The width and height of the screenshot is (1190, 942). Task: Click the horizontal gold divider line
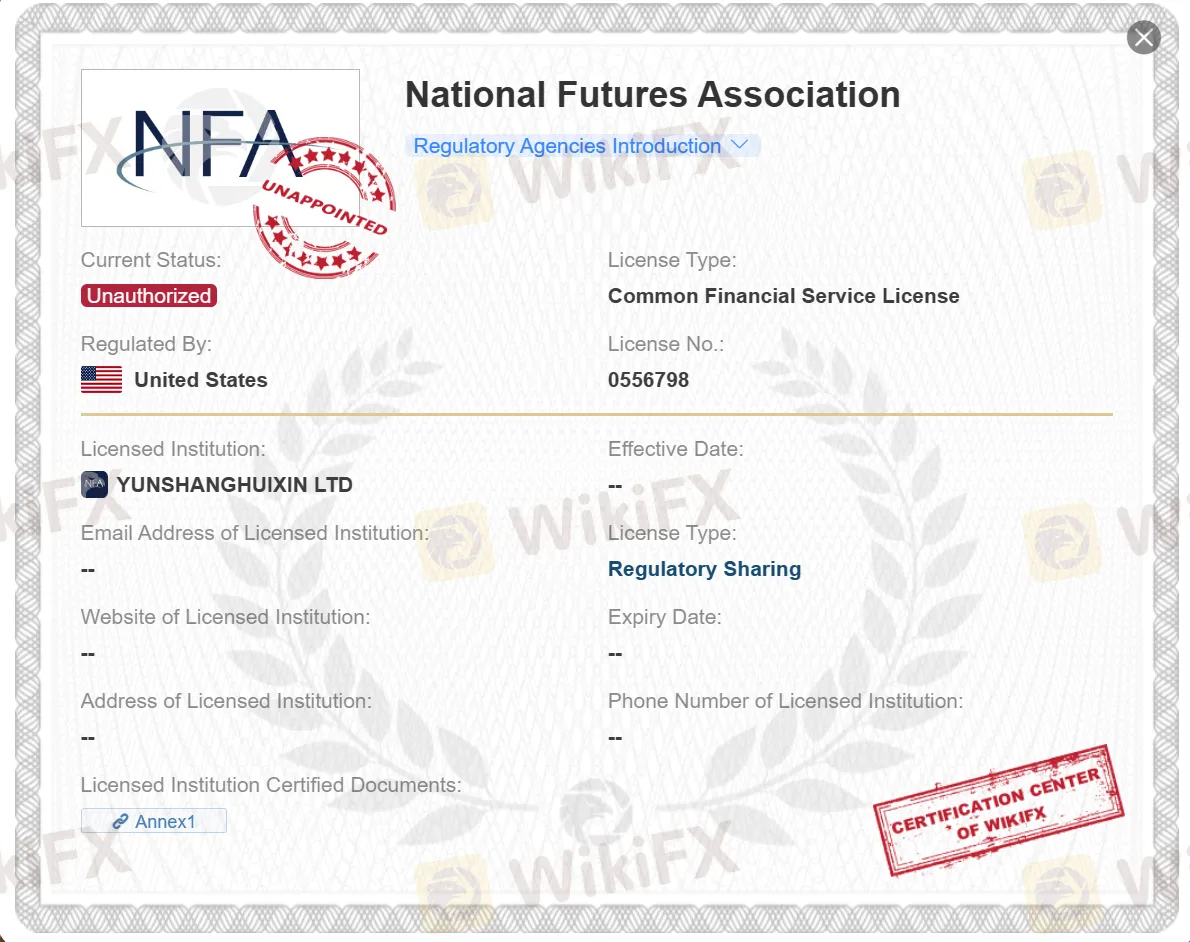[x=596, y=413]
